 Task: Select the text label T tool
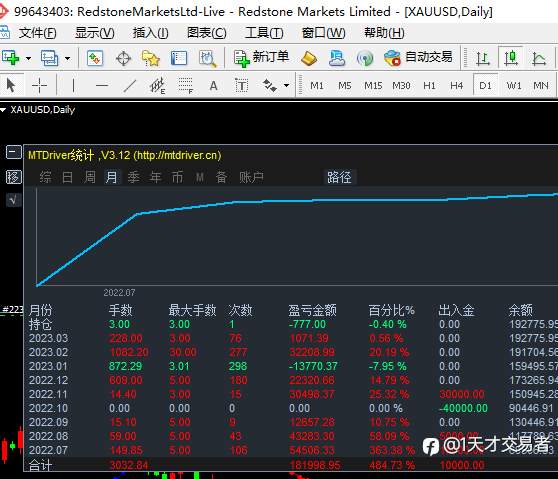coord(241,85)
